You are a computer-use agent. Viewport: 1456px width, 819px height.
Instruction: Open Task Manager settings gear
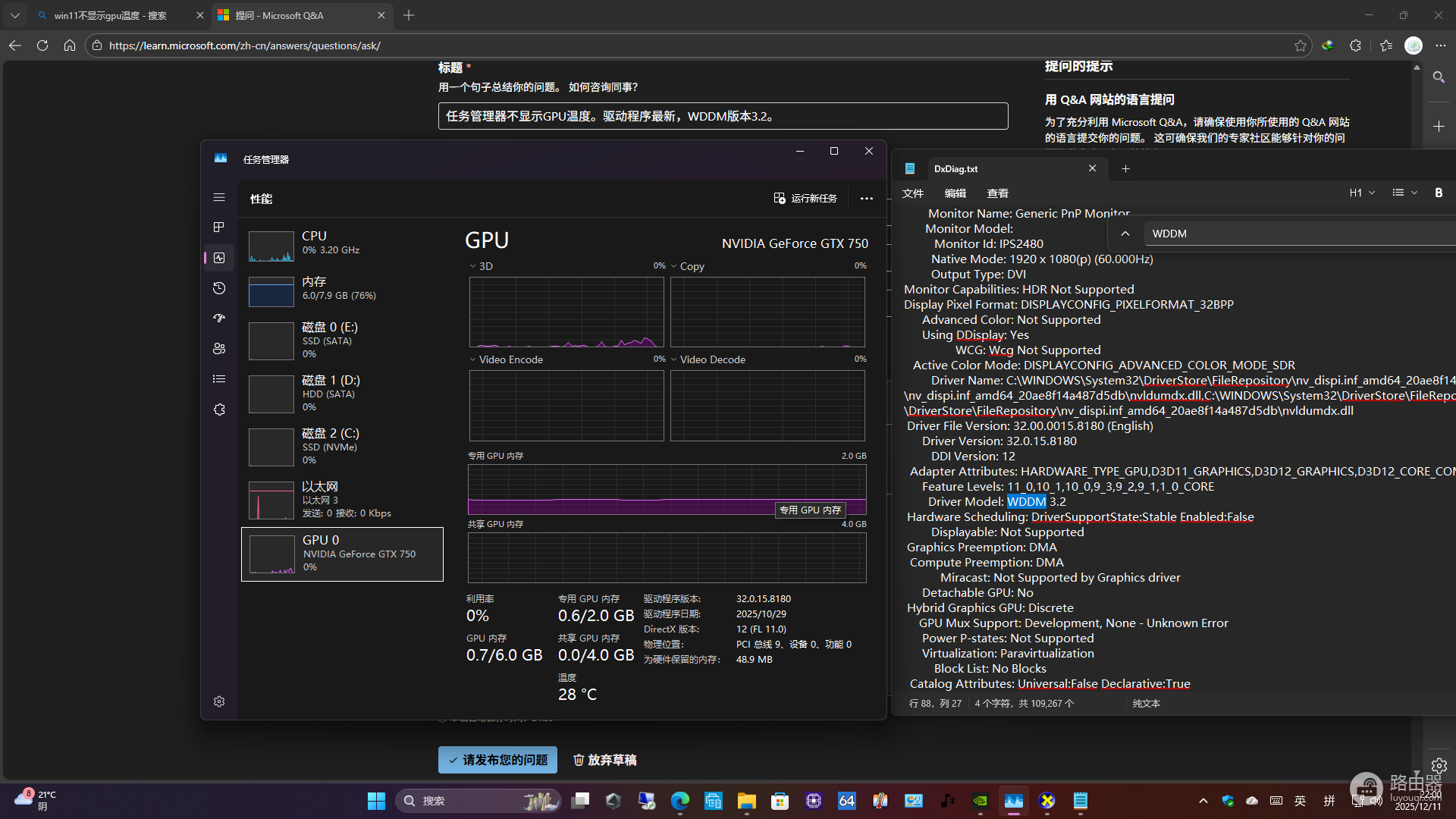click(219, 701)
